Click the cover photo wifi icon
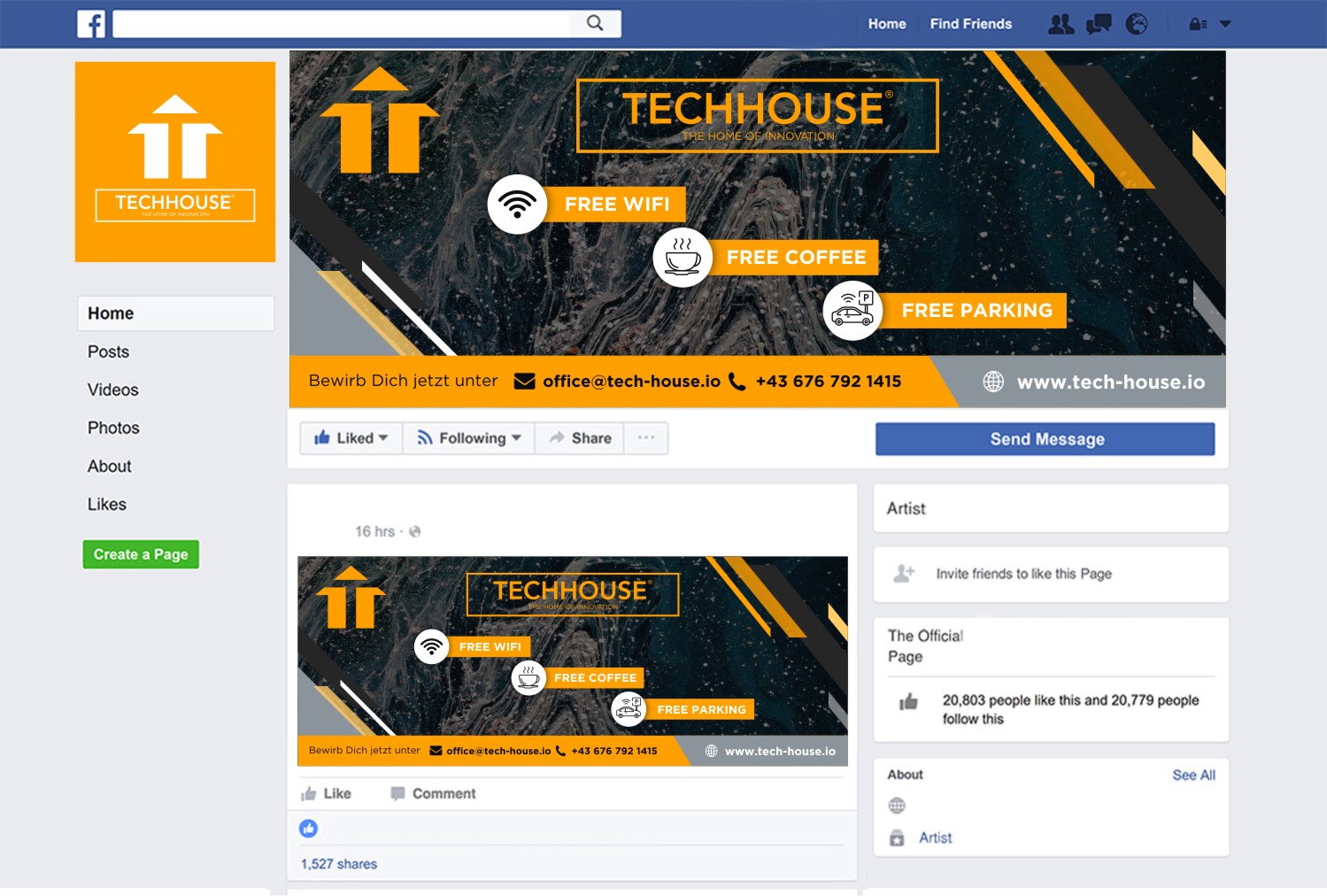This screenshot has width=1327, height=896. pos(517,205)
